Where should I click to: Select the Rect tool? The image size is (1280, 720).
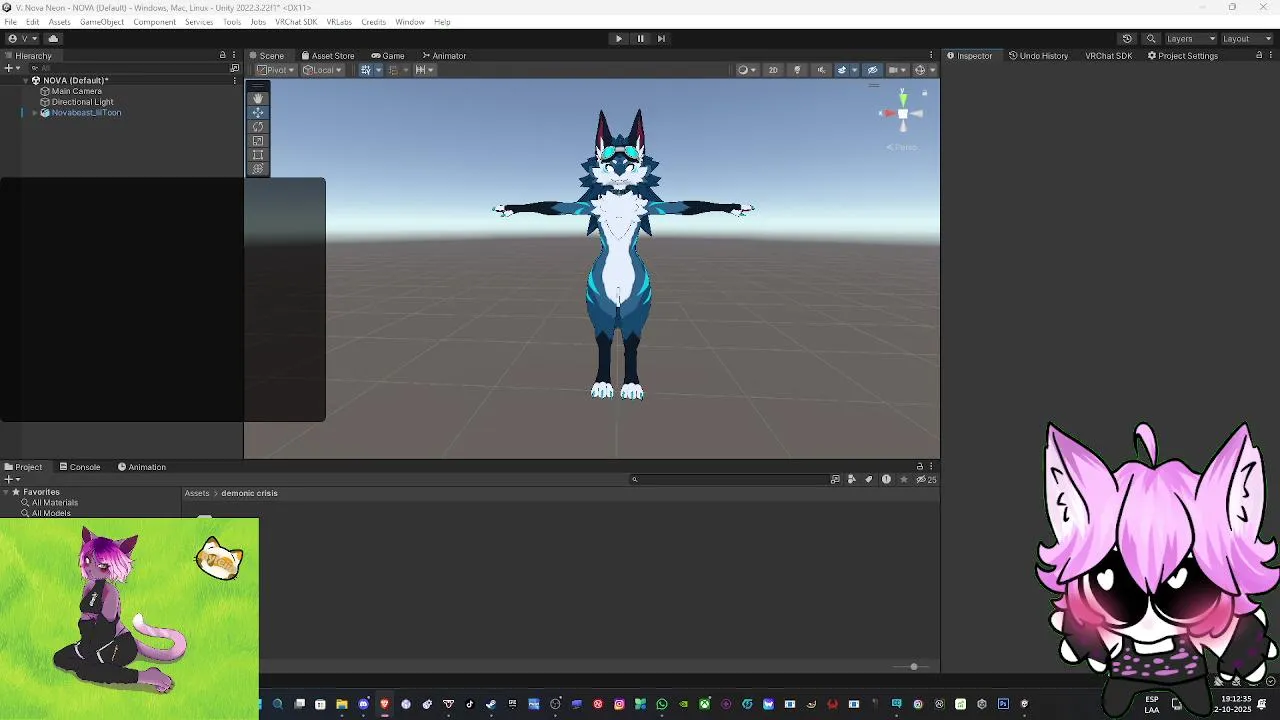pos(258,154)
